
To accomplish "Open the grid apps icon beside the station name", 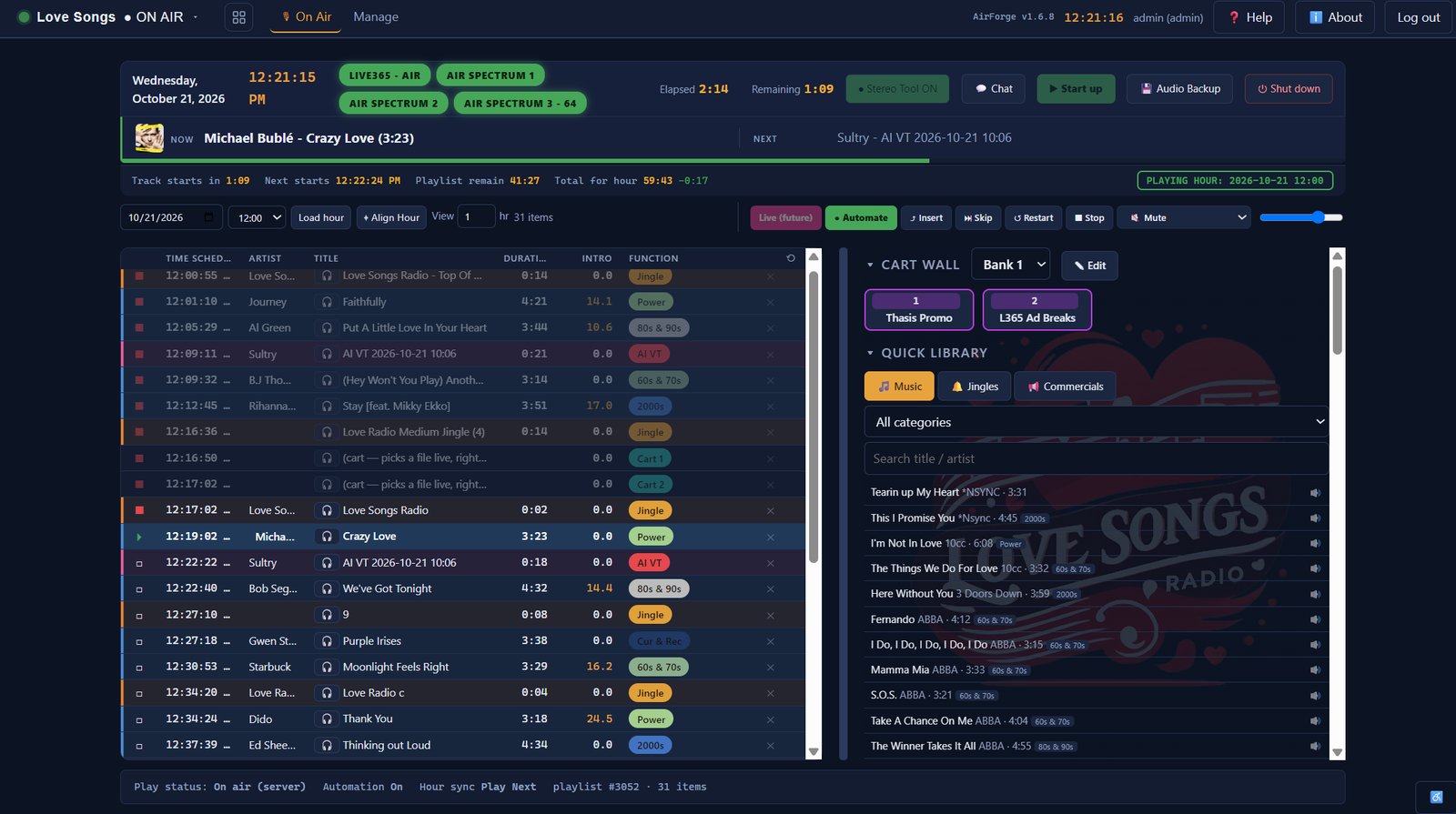I will point(238,17).
